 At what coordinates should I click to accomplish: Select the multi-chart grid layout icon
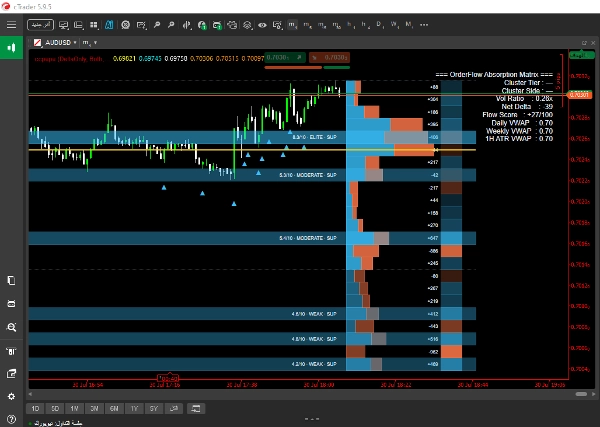pos(94,25)
